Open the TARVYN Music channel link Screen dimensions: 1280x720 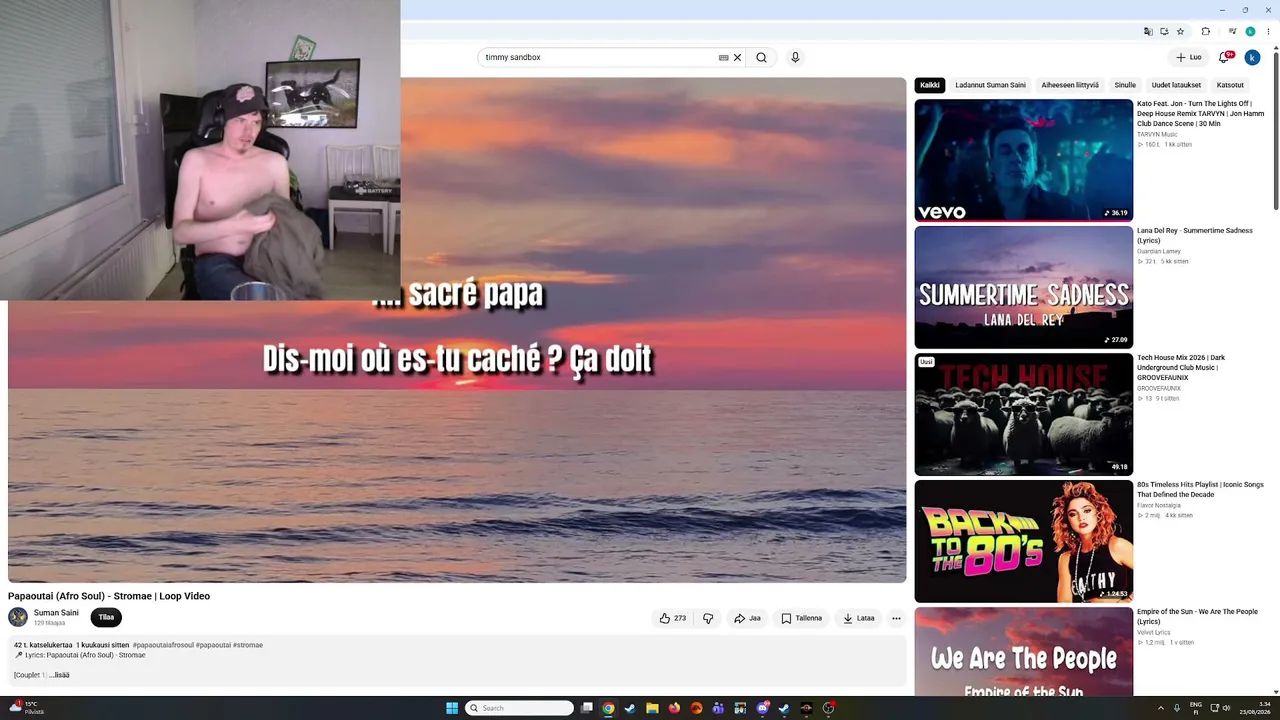pos(1157,134)
